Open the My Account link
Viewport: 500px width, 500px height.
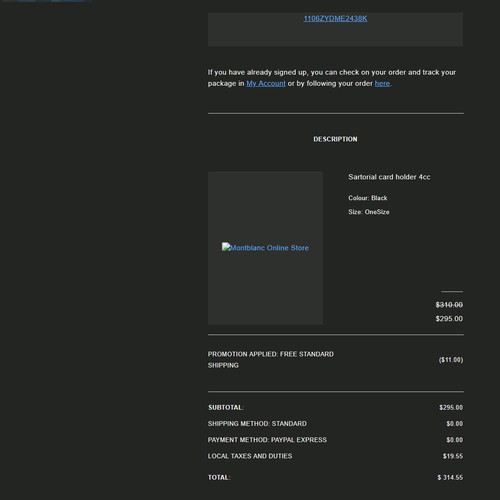tap(266, 84)
